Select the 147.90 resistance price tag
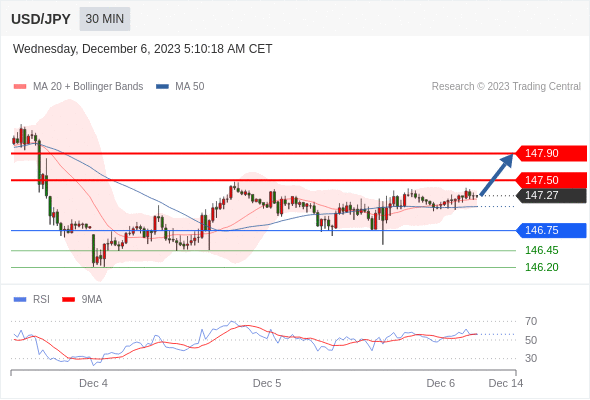This screenshot has height=400, width=590. click(551, 154)
